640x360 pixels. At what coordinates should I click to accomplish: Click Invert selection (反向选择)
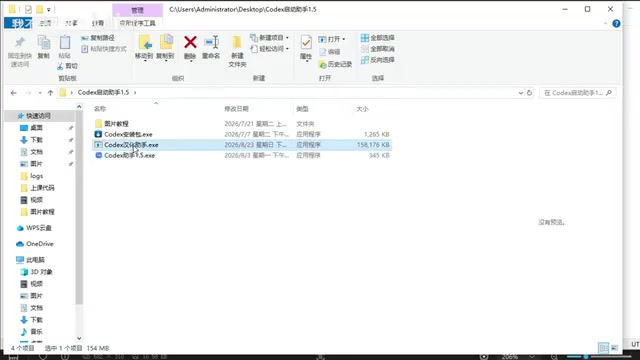378,60
